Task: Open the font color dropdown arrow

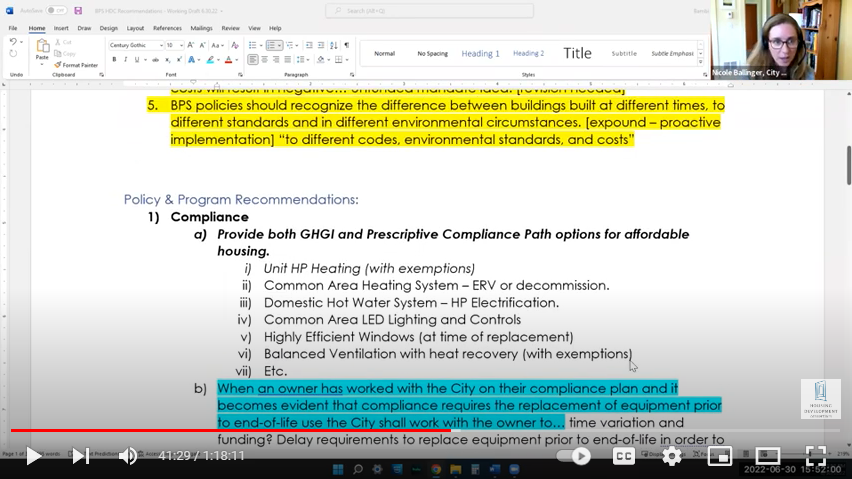Action: 237,60
